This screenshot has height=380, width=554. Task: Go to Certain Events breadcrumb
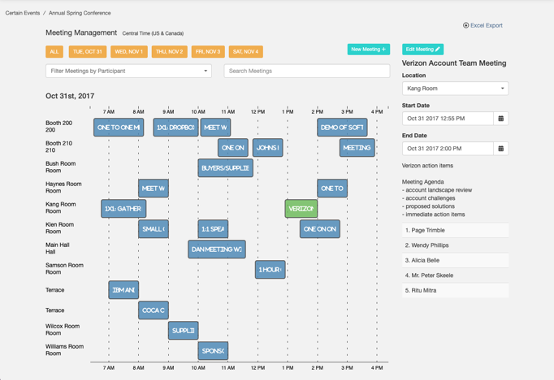point(23,13)
